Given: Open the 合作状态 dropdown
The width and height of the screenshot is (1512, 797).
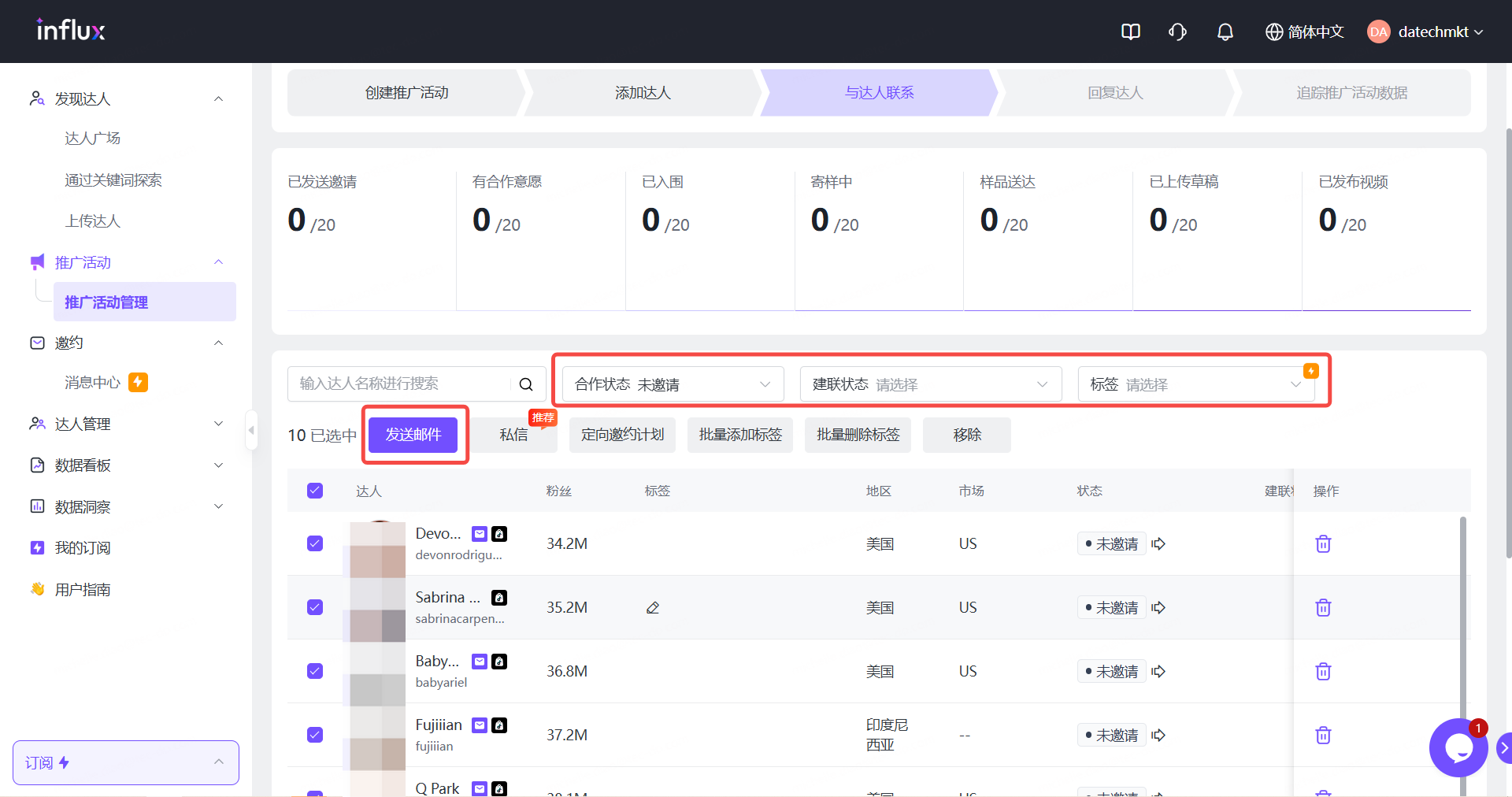Looking at the screenshot, I should (x=673, y=384).
